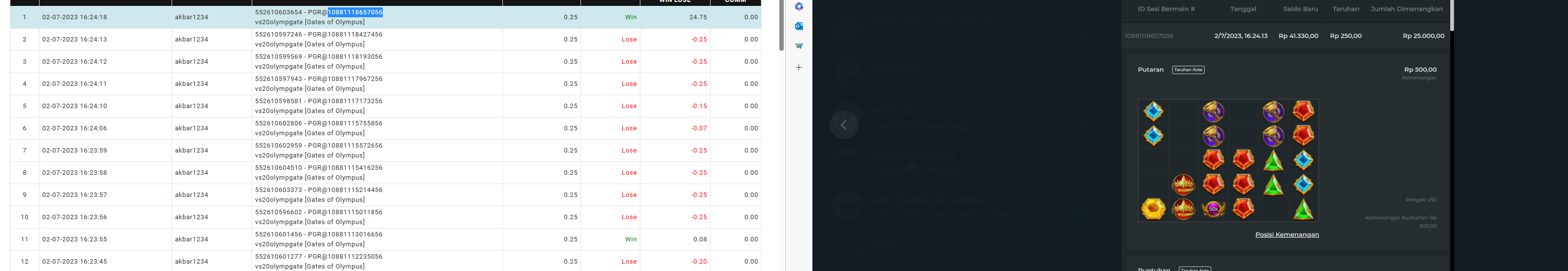Select timestamp 02-07-2023 16:24:13
The image size is (1568, 271).
click(x=75, y=39)
